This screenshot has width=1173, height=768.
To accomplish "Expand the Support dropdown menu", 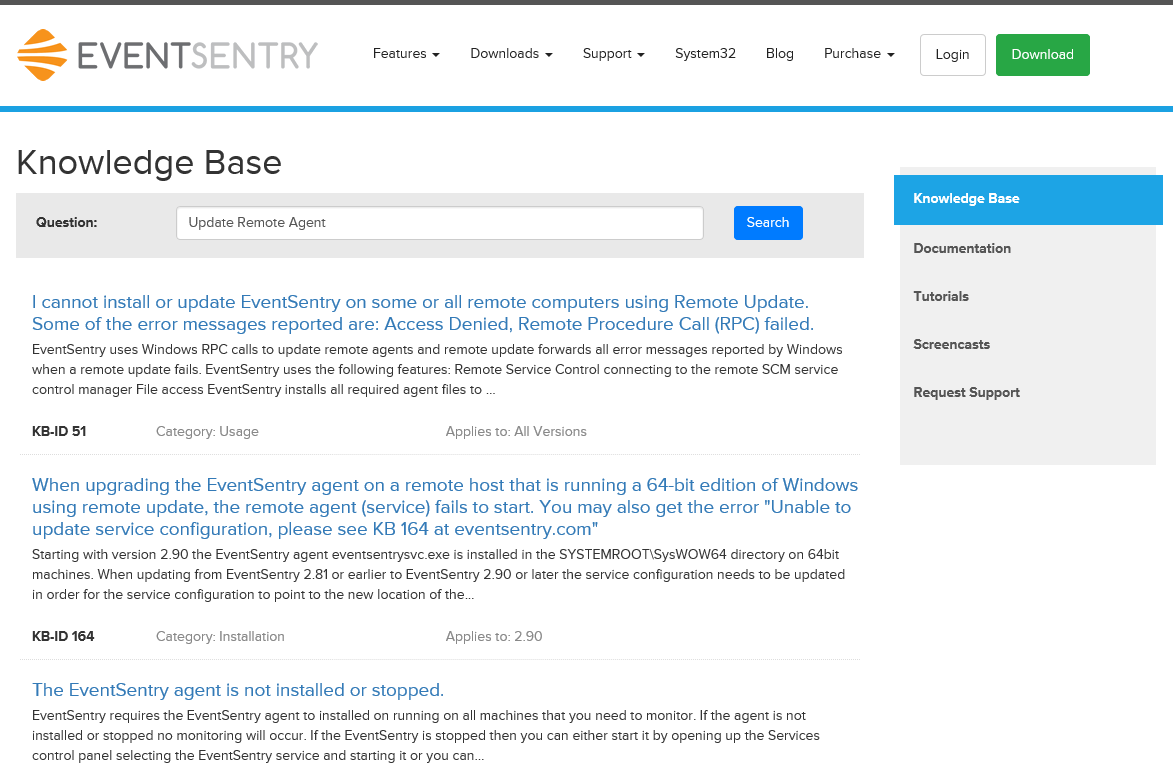I will (x=613, y=54).
